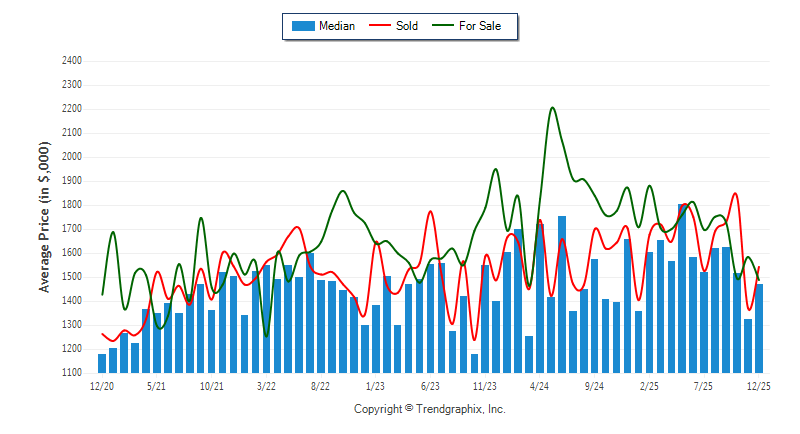The width and height of the screenshot is (800, 434).
Task: Toggle the Median series legend label
Action: [337, 26]
